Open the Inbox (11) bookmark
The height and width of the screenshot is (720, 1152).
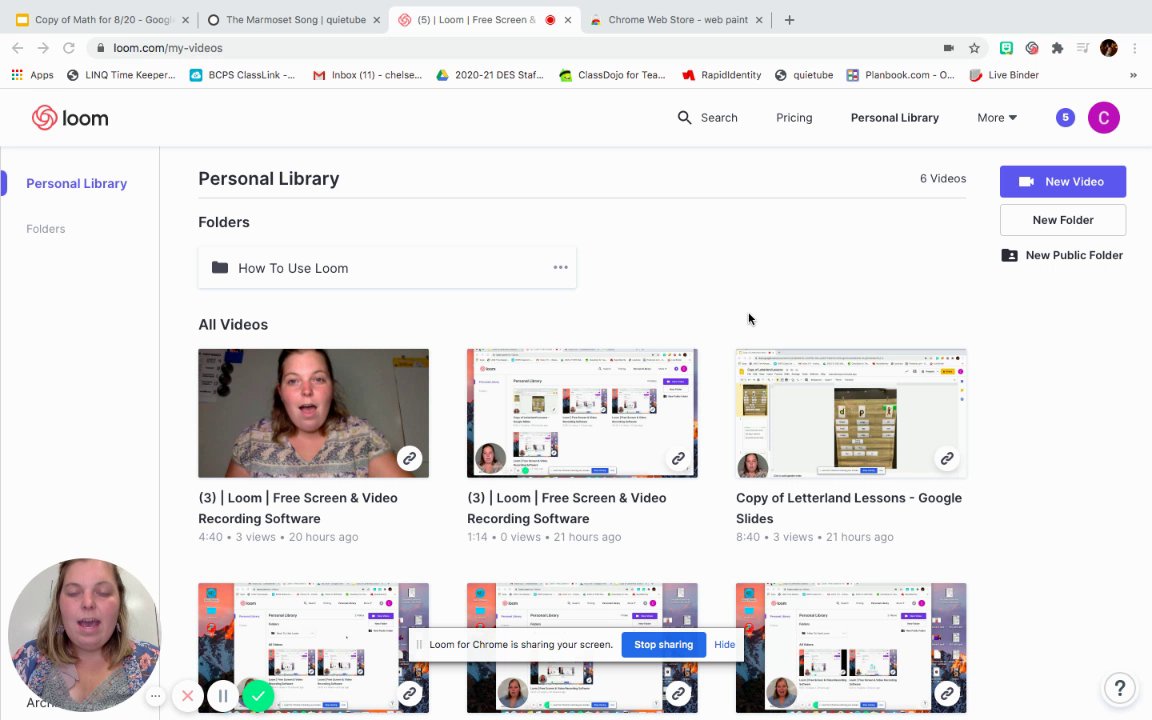367,75
